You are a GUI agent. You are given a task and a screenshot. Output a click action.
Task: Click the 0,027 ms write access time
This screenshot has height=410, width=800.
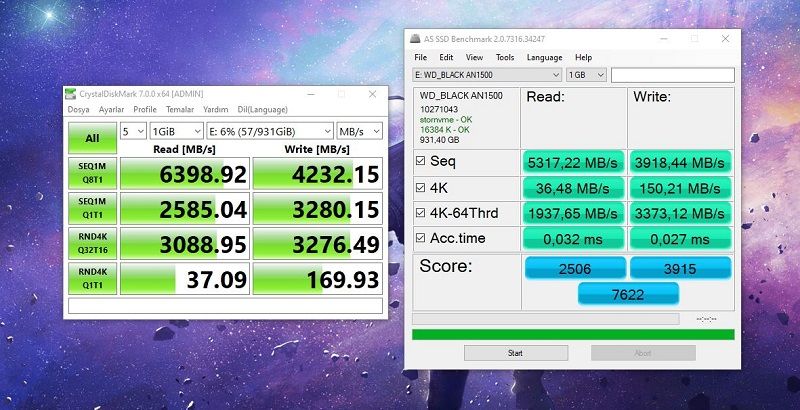(680, 239)
